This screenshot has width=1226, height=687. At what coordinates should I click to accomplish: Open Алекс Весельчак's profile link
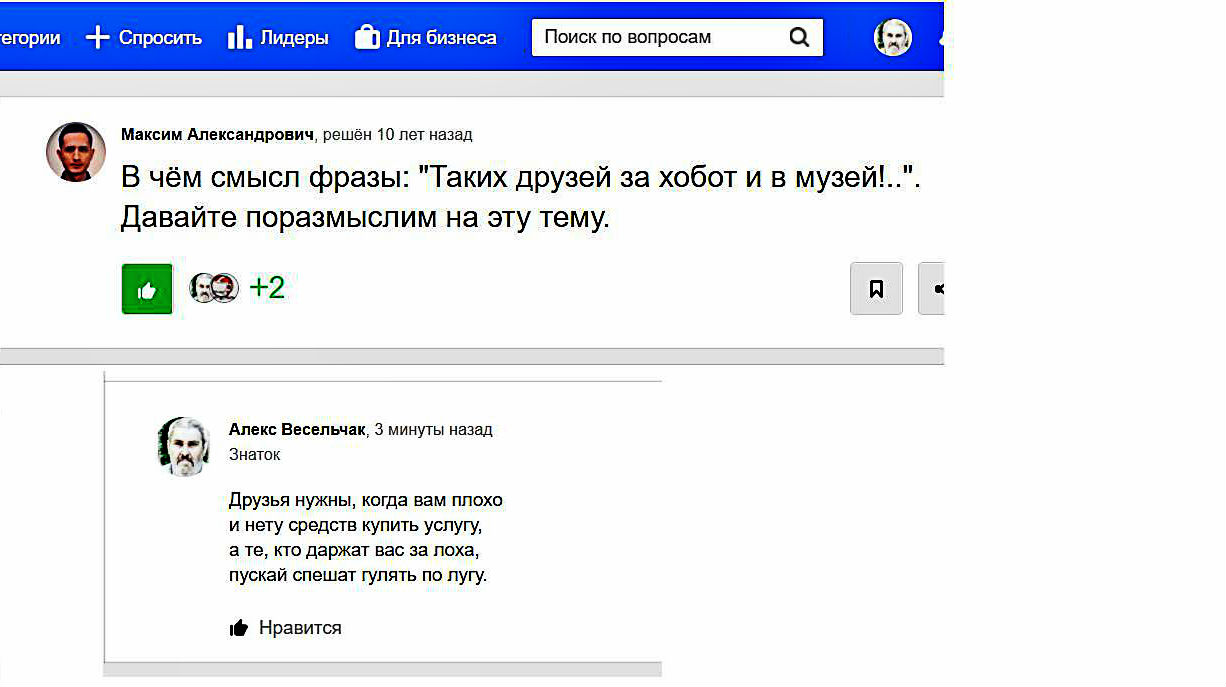tap(297, 430)
